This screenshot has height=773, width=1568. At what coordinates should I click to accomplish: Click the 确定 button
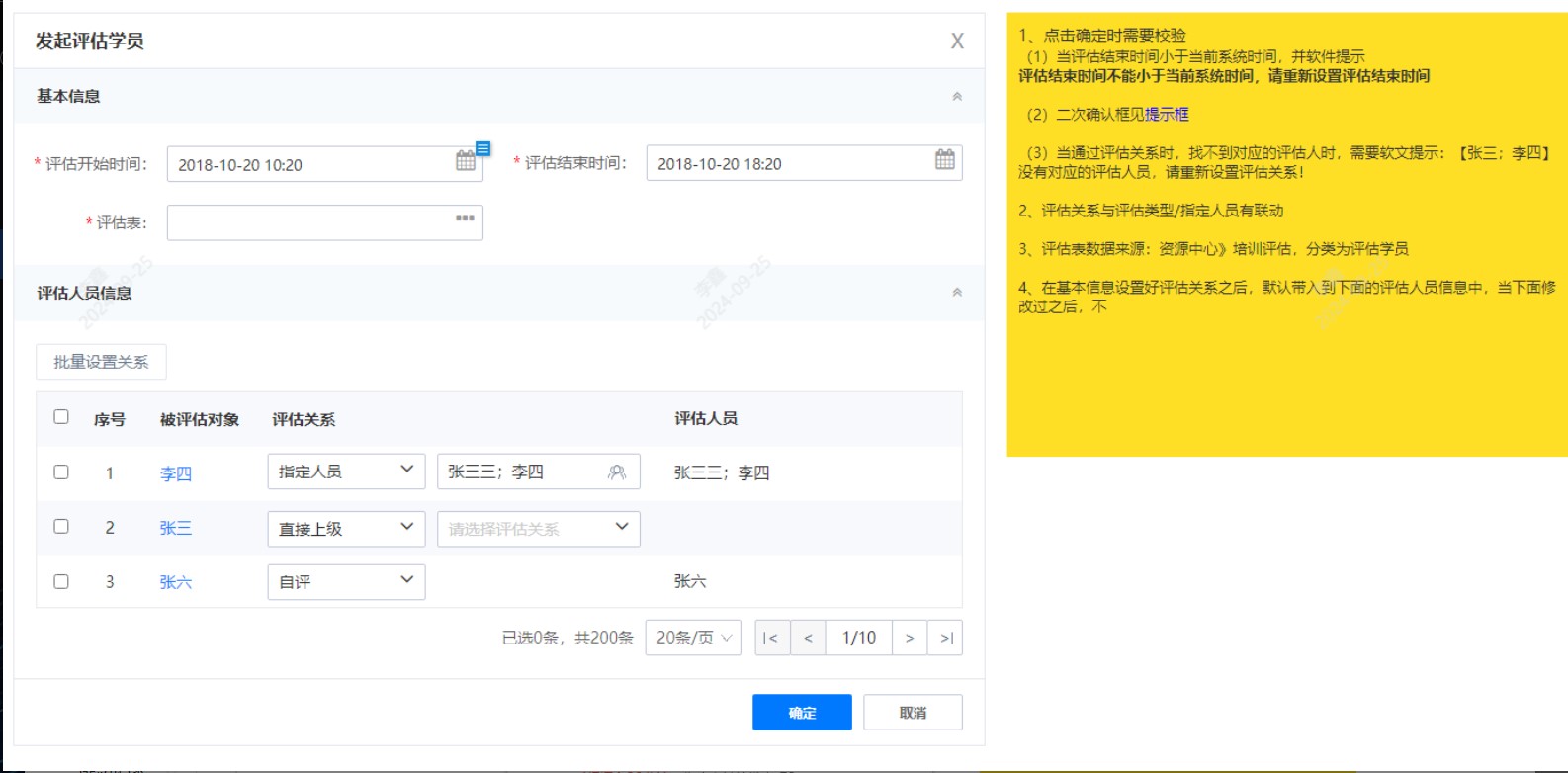801,713
